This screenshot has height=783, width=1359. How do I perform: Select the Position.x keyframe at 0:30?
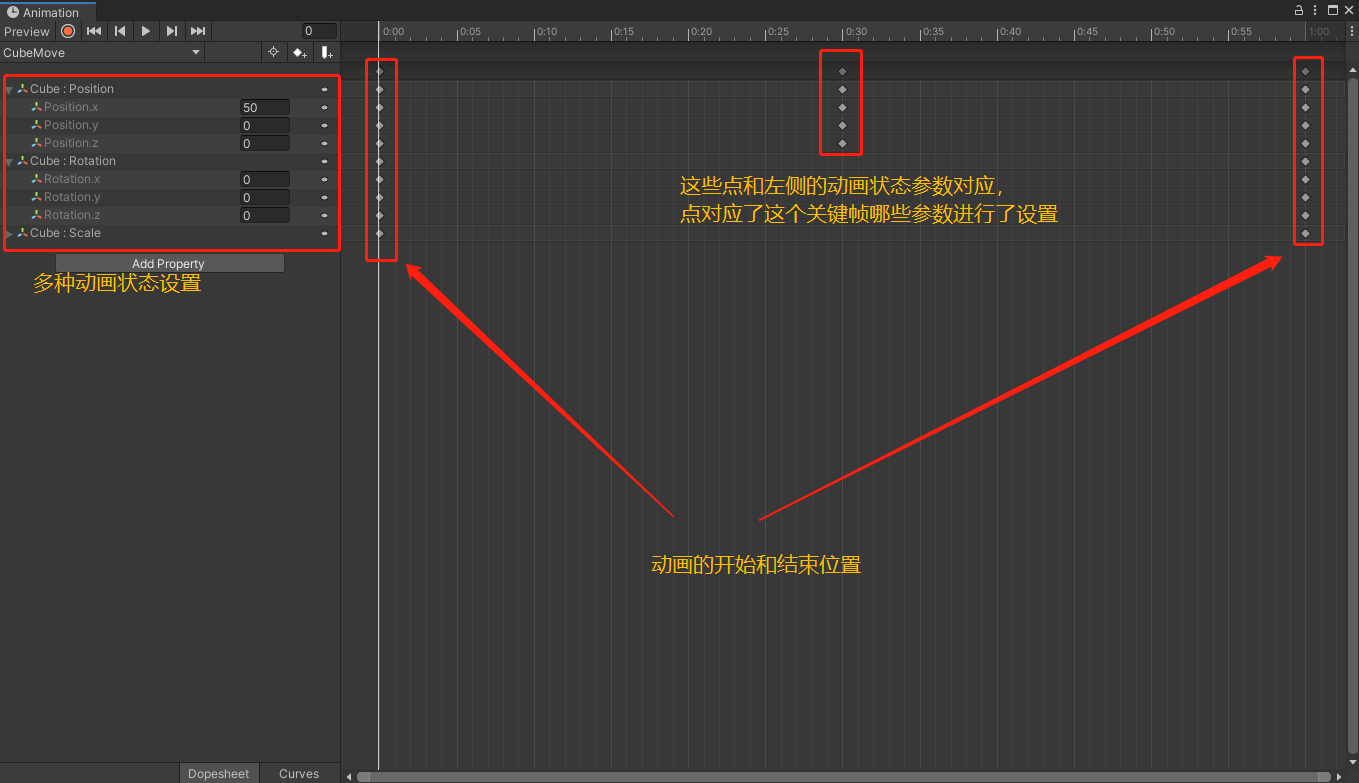pyautogui.click(x=842, y=107)
